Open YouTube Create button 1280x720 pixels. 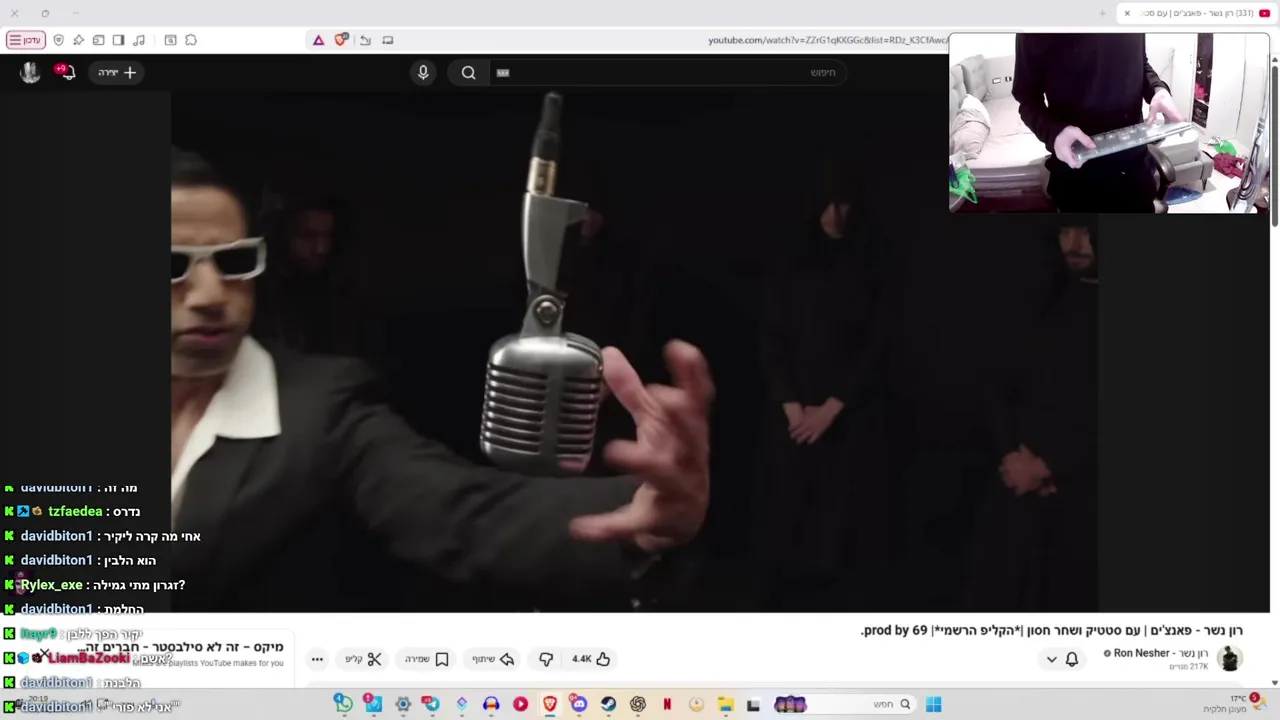(x=117, y=72)
